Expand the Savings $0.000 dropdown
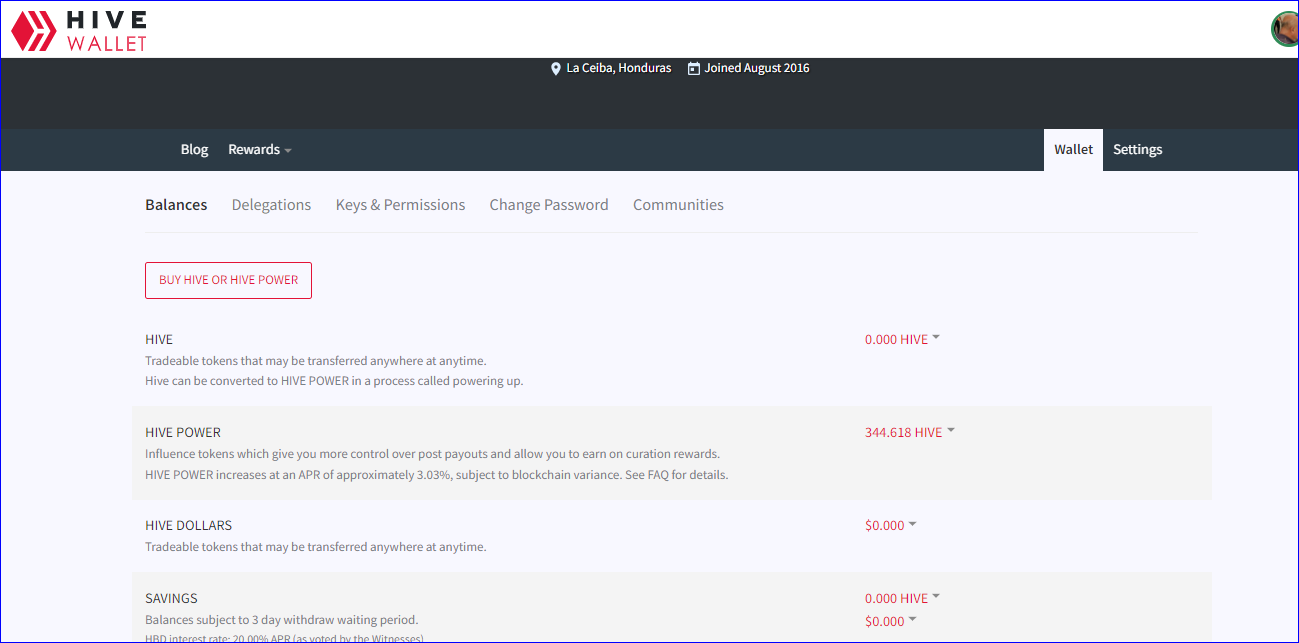1299x643 pixels. tap(891, 621)
